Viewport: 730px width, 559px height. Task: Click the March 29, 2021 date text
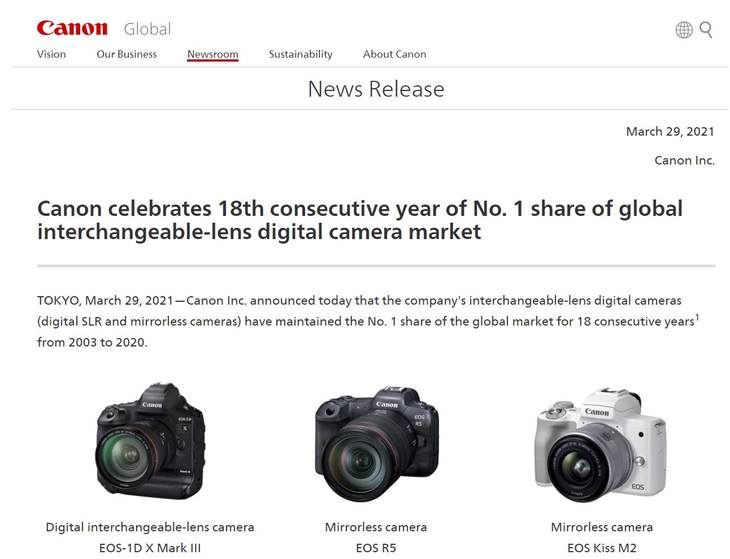coord(670,132)
